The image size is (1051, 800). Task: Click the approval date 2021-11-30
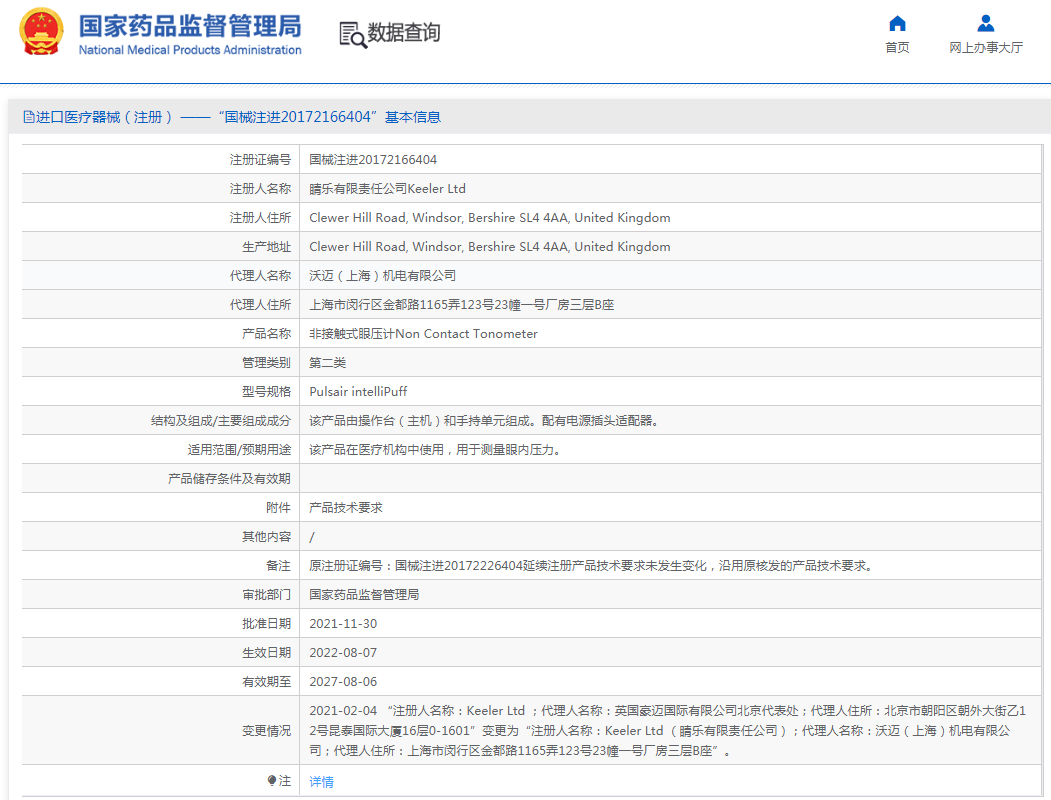343,624
